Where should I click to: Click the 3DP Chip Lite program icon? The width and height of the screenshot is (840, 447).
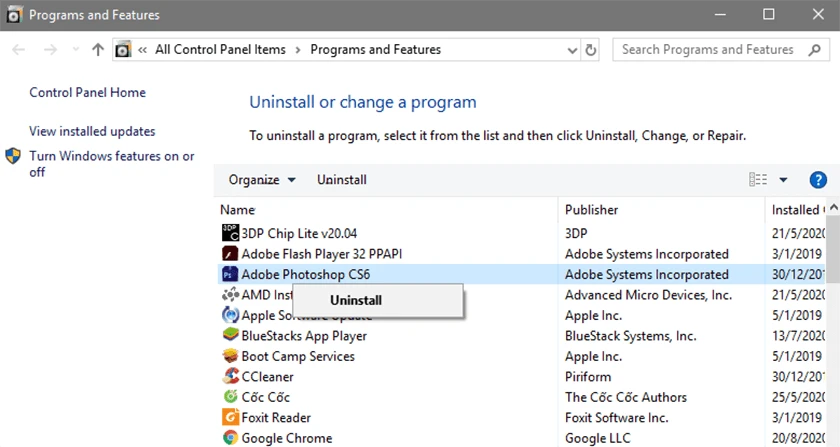(x=230, y=233)
